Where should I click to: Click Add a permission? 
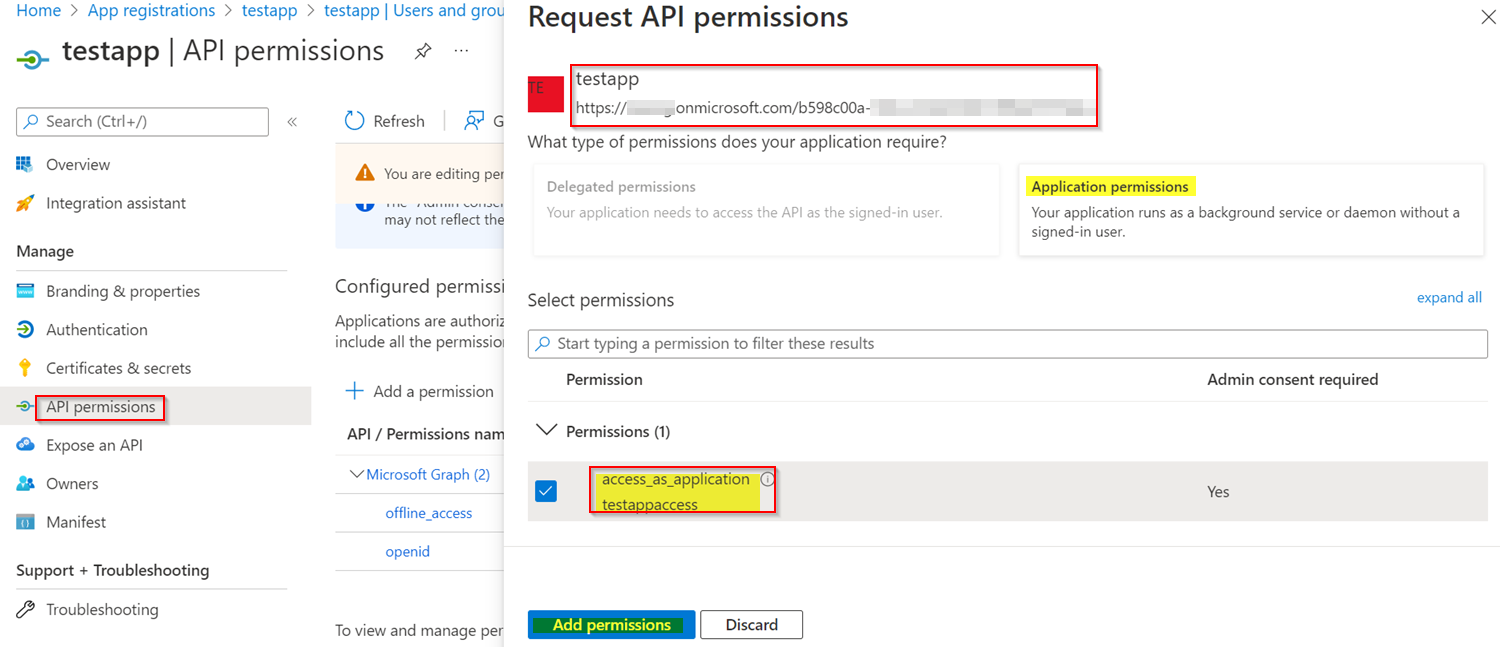pyautogui.click(x=419, y=391)
